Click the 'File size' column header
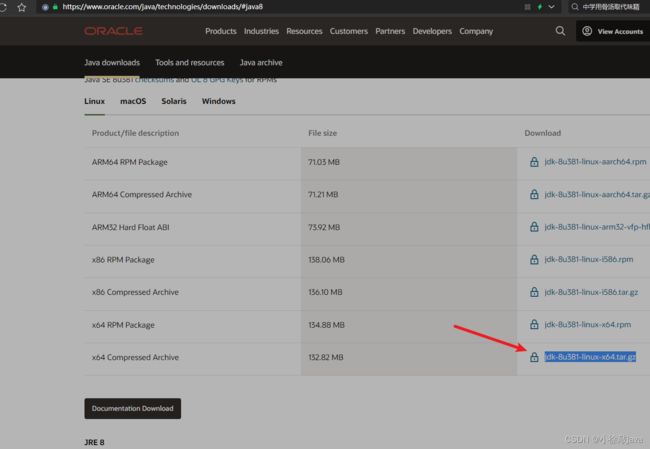 pos(323,133)
